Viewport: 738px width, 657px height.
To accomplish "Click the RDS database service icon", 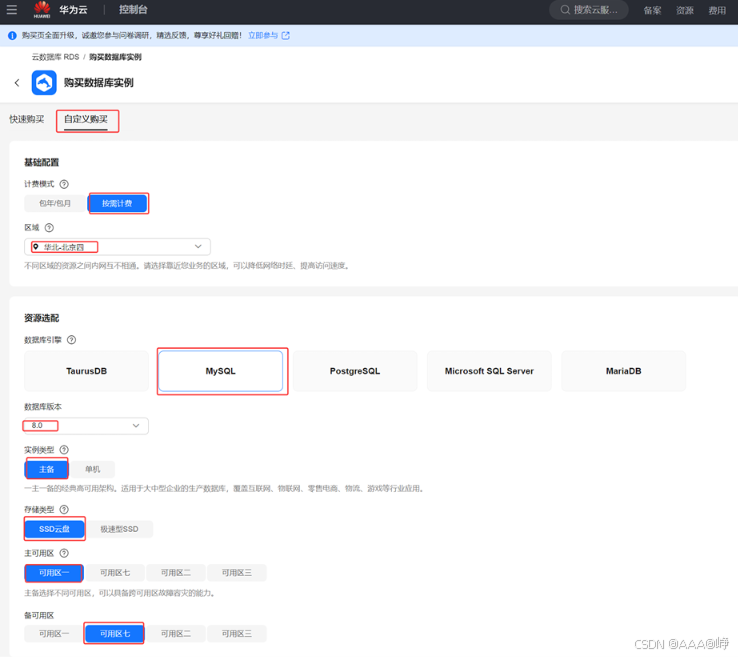I will [x=44, y=83].
